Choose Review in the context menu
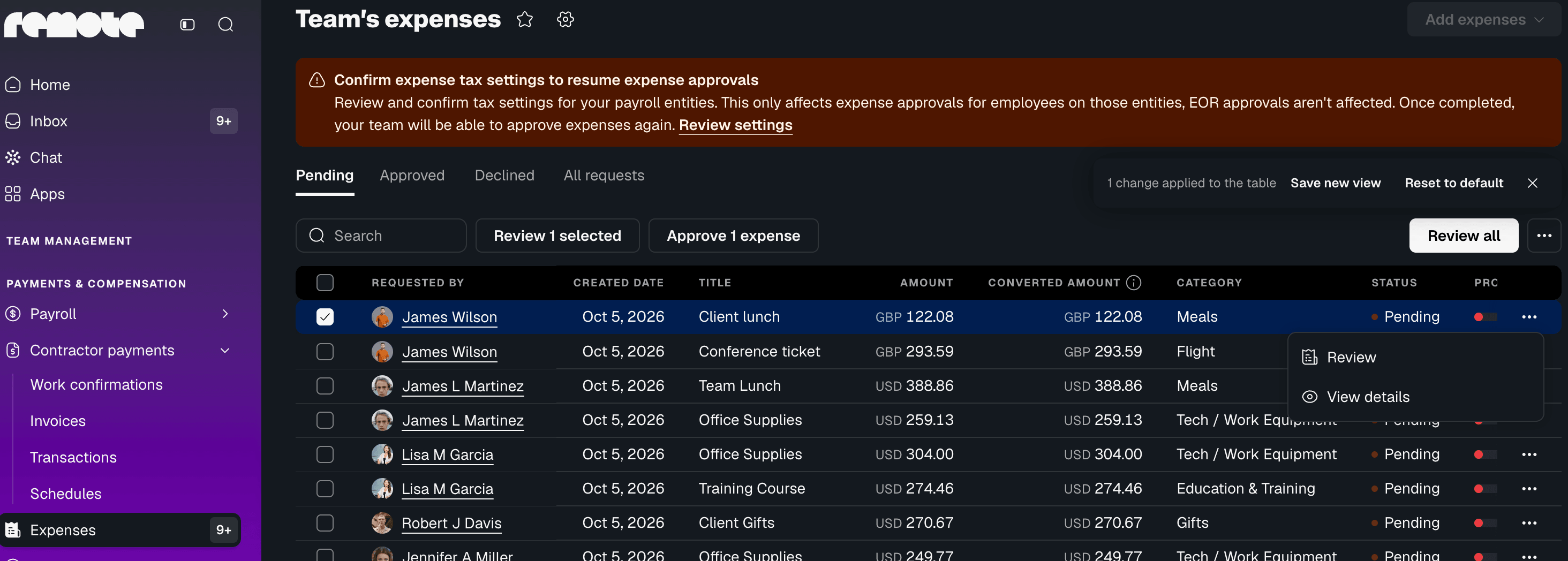 [x=1416, y=357]
